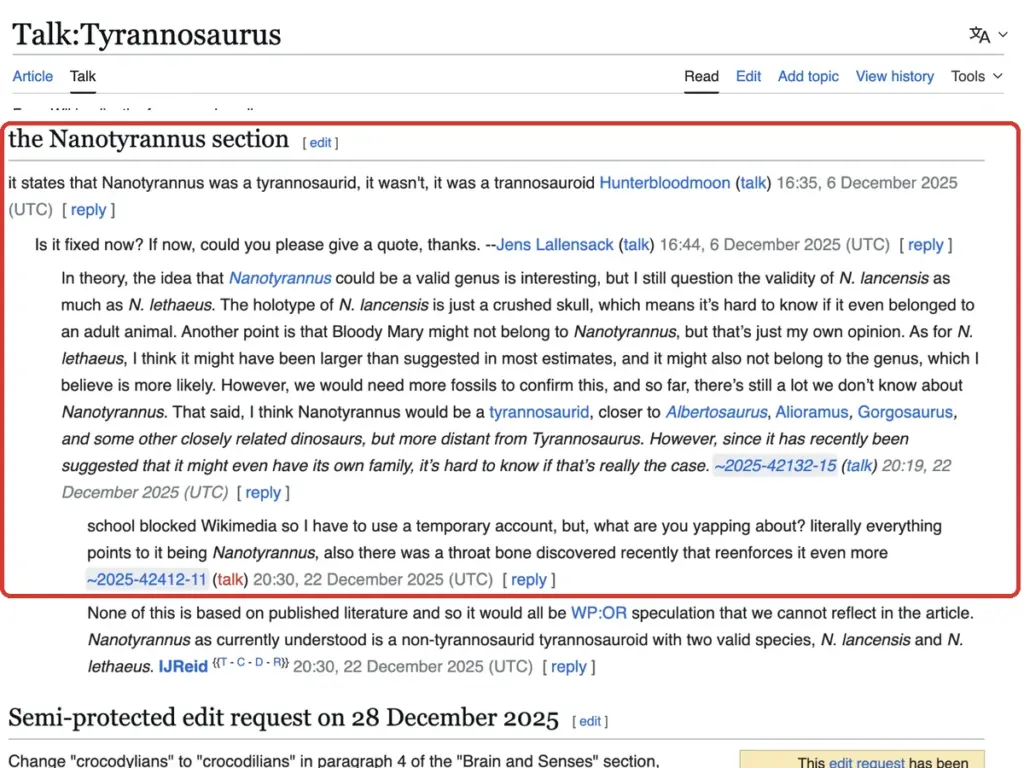Screen dimensions: 1024x768
Task: Open Hunterbloodmoon's talk page
Action: (x=753, y=183)
